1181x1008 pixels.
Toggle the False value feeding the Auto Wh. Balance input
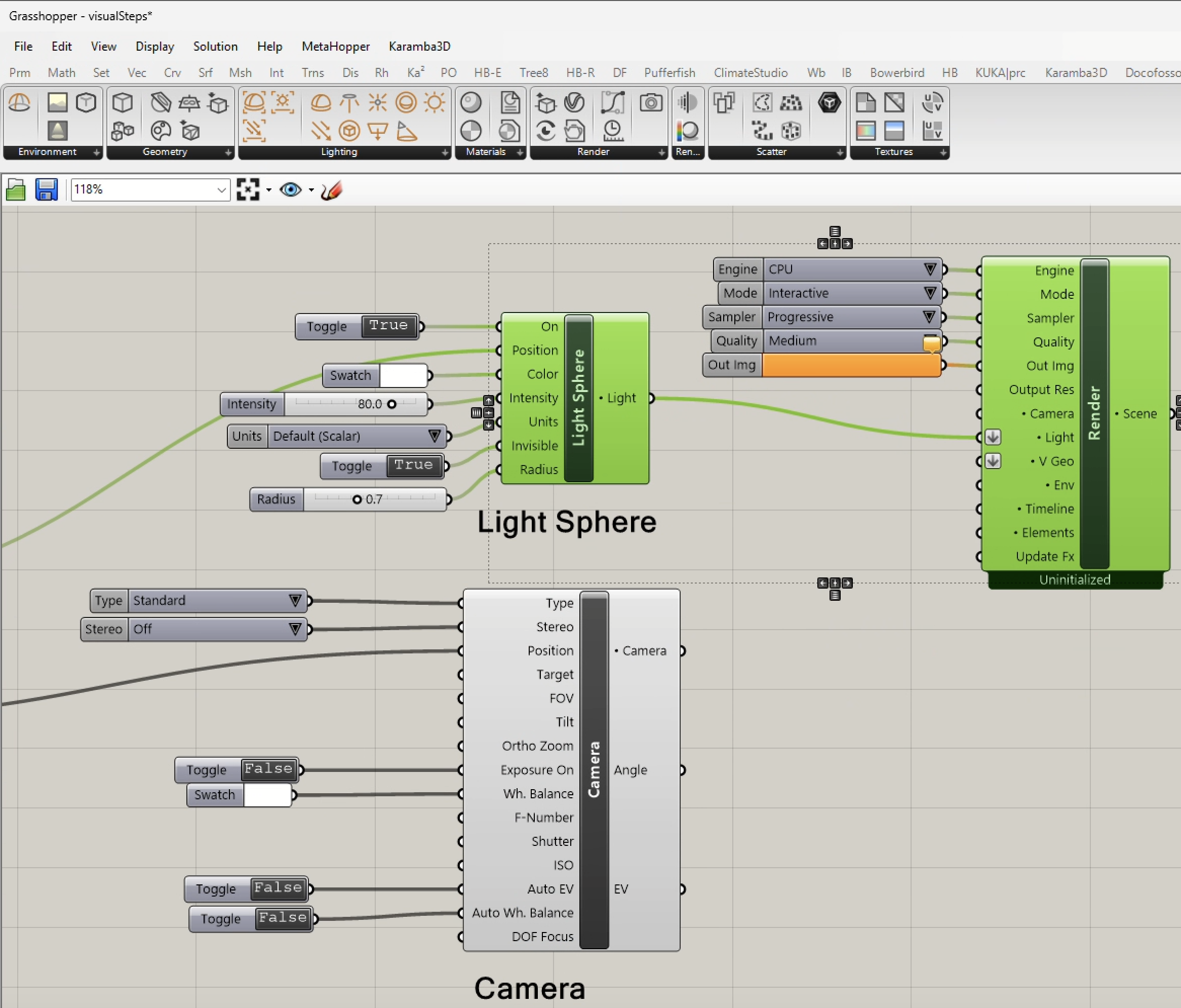pos(283,918)
